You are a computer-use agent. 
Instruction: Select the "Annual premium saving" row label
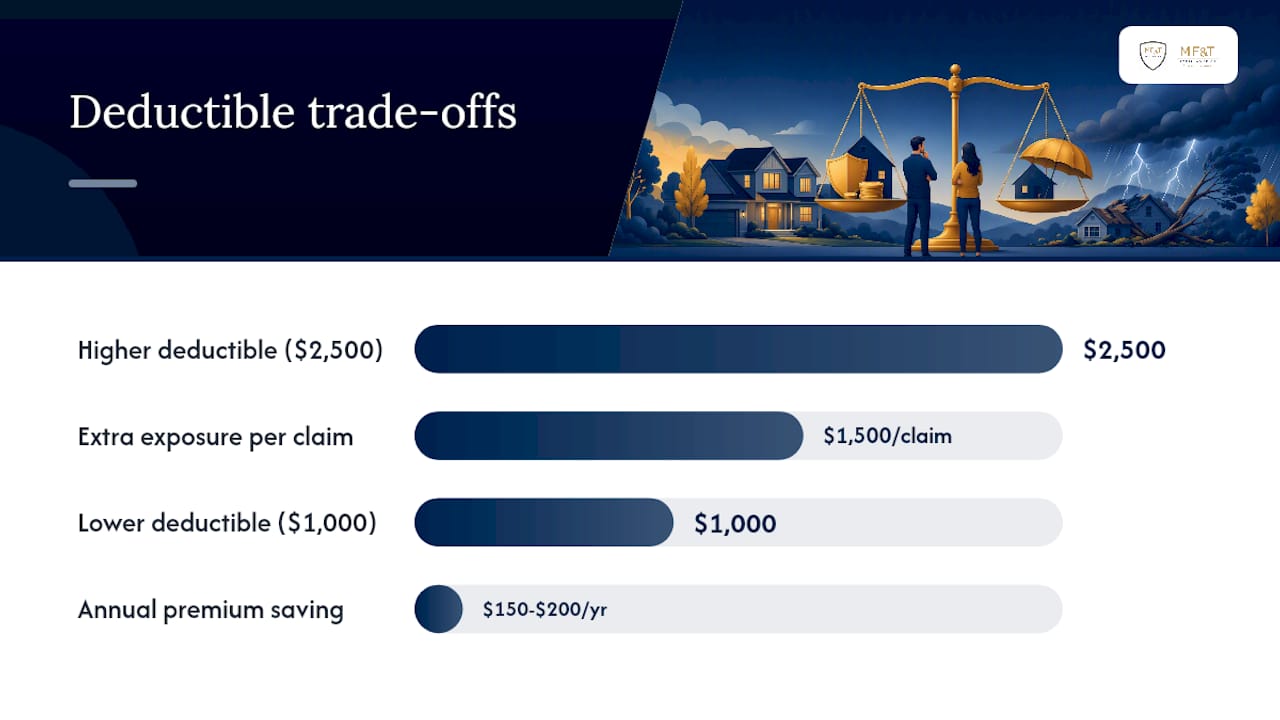(211, 609)
